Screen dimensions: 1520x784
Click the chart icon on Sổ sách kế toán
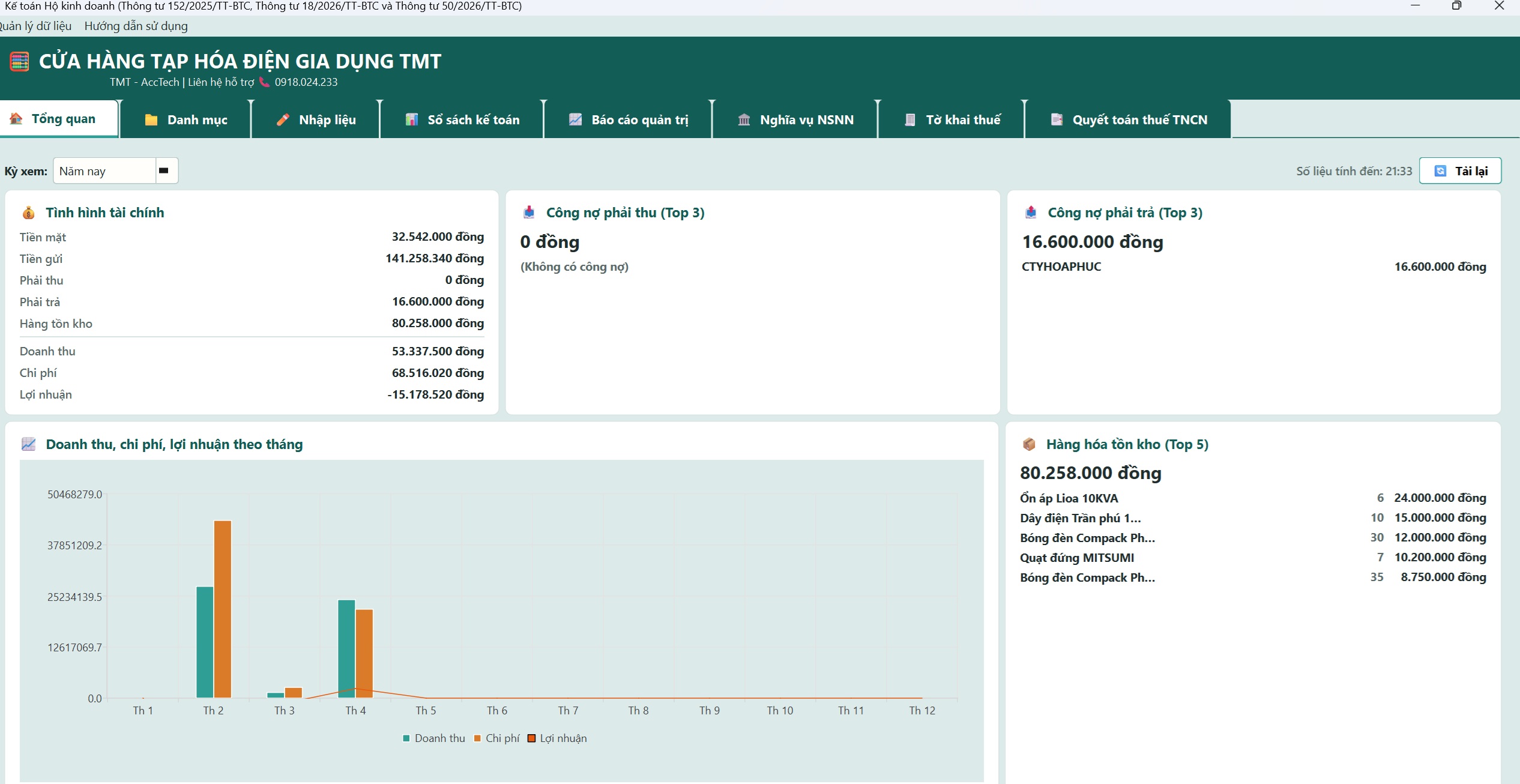pyautogui.click(x=412, y=119)
